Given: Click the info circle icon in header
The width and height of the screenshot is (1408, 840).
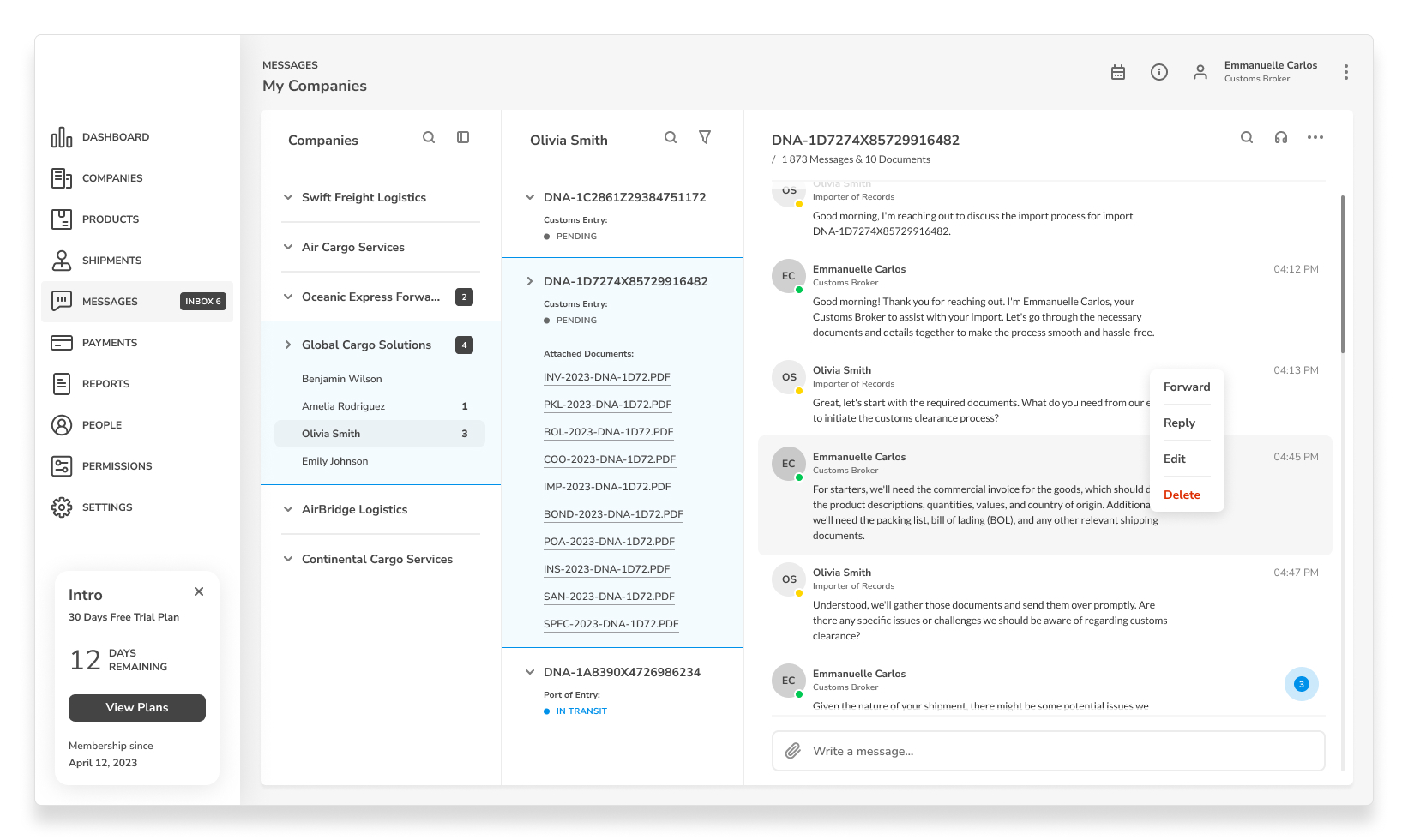Looking at the screenshot, I should click(x=1159, y=72).
